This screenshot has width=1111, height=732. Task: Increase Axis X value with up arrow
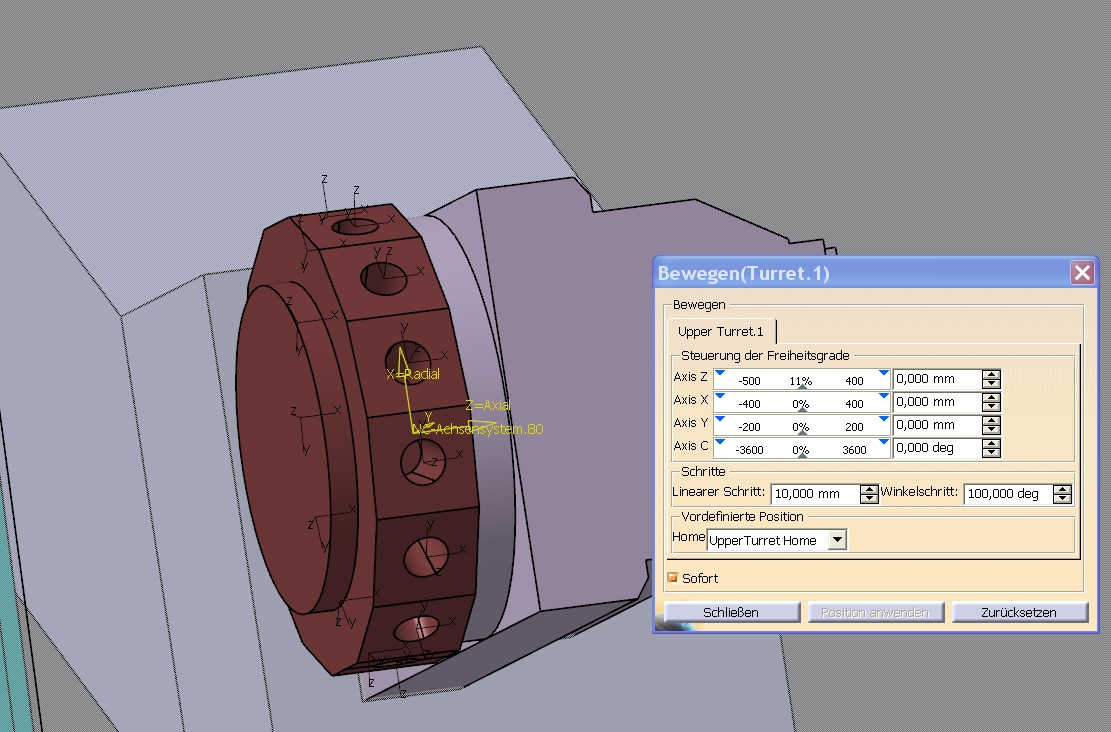[991, 397]
